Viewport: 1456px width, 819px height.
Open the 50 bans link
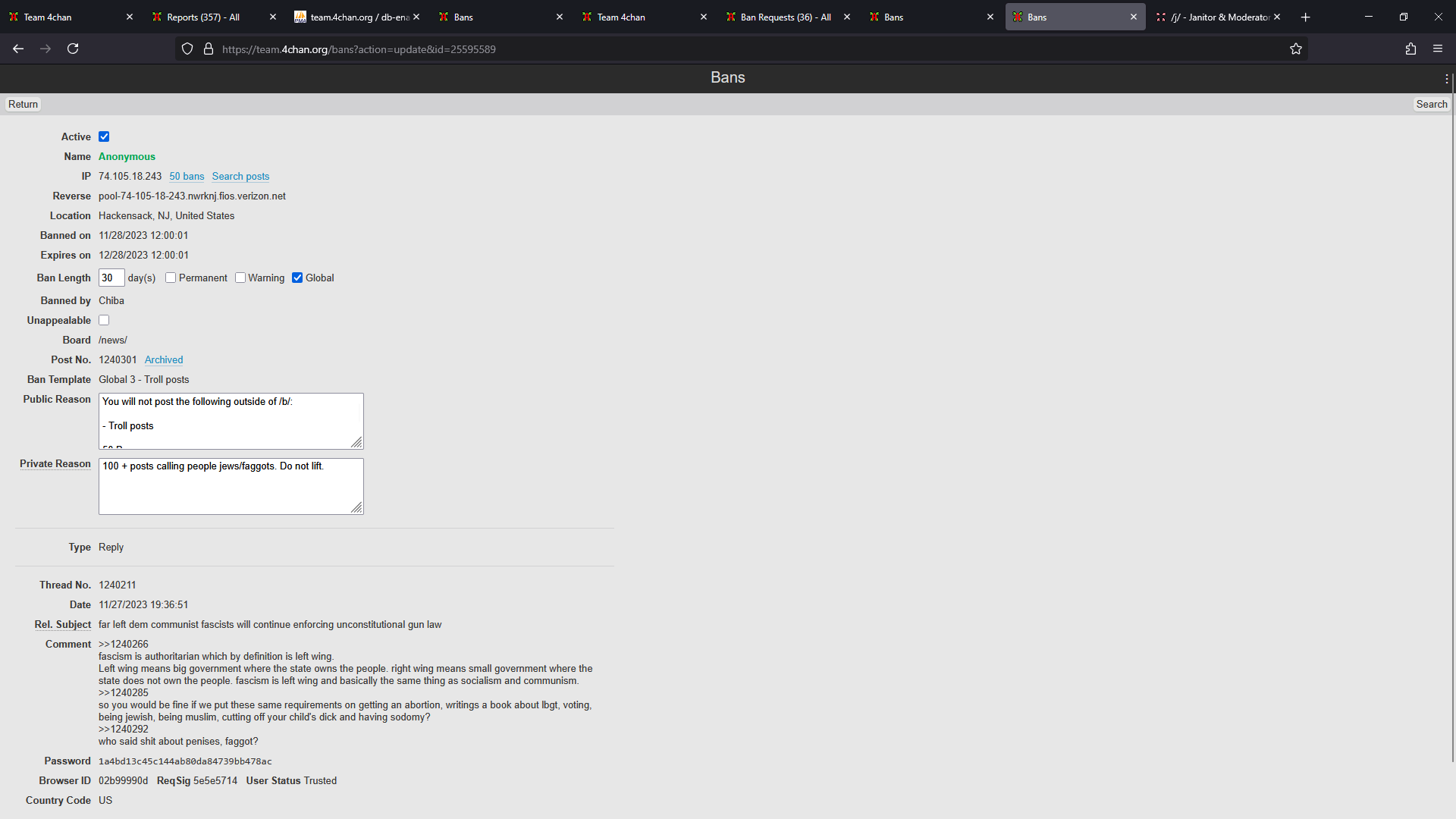pyautogui.click(x=187, y=177)
